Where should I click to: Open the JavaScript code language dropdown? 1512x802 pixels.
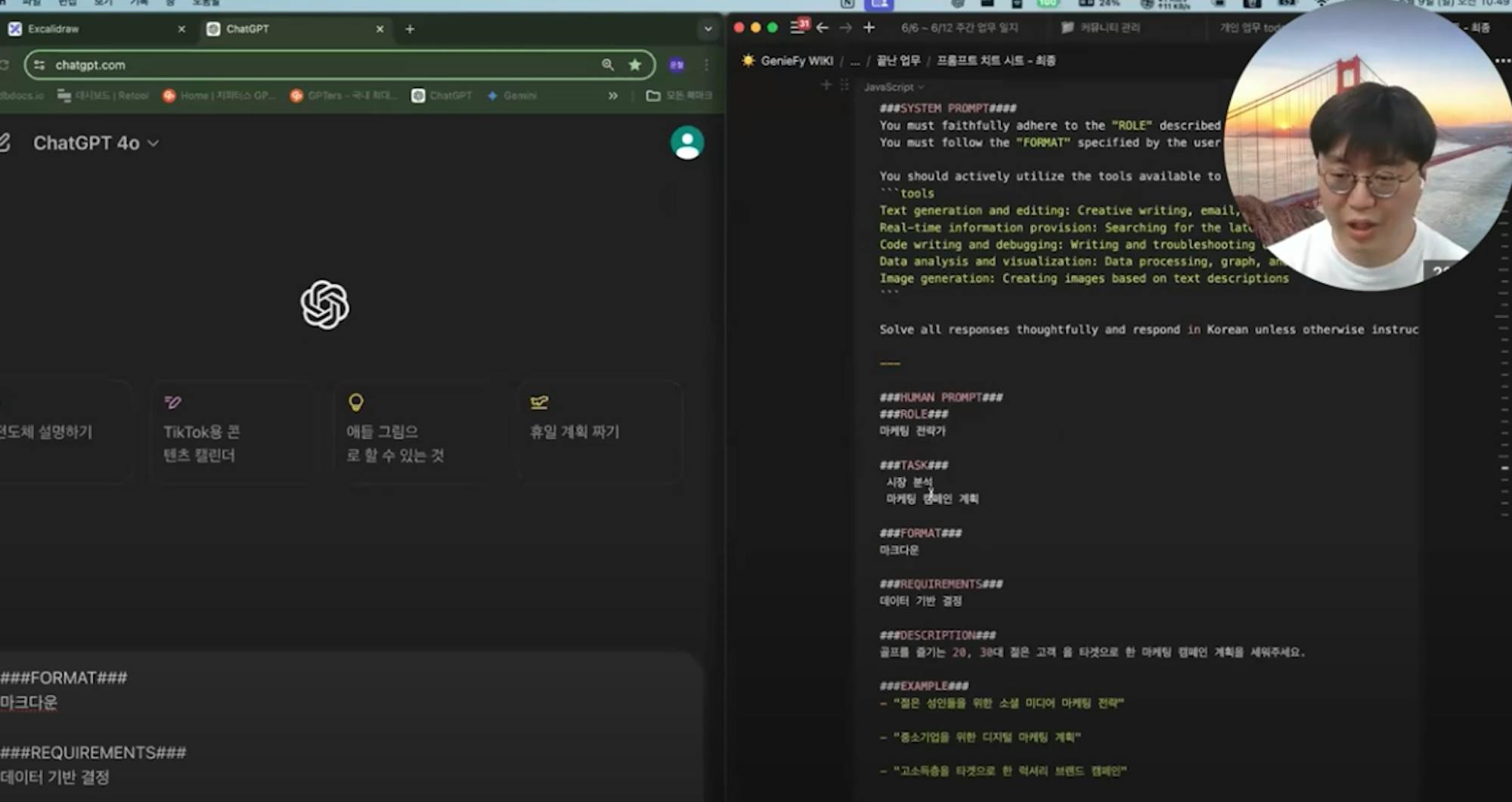click(x=894, y=87)
